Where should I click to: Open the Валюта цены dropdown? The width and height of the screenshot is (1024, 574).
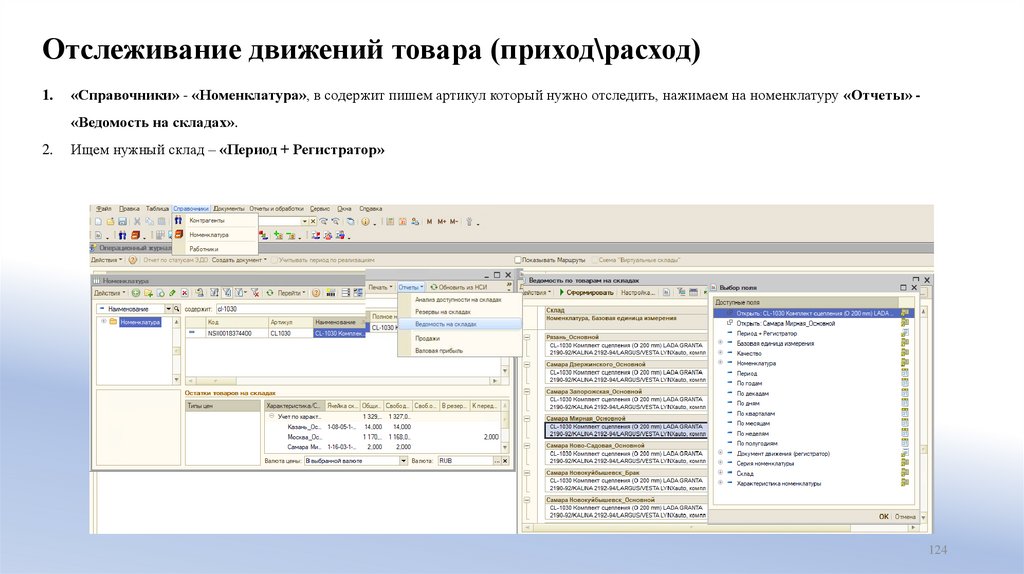[x=403, y=461]
